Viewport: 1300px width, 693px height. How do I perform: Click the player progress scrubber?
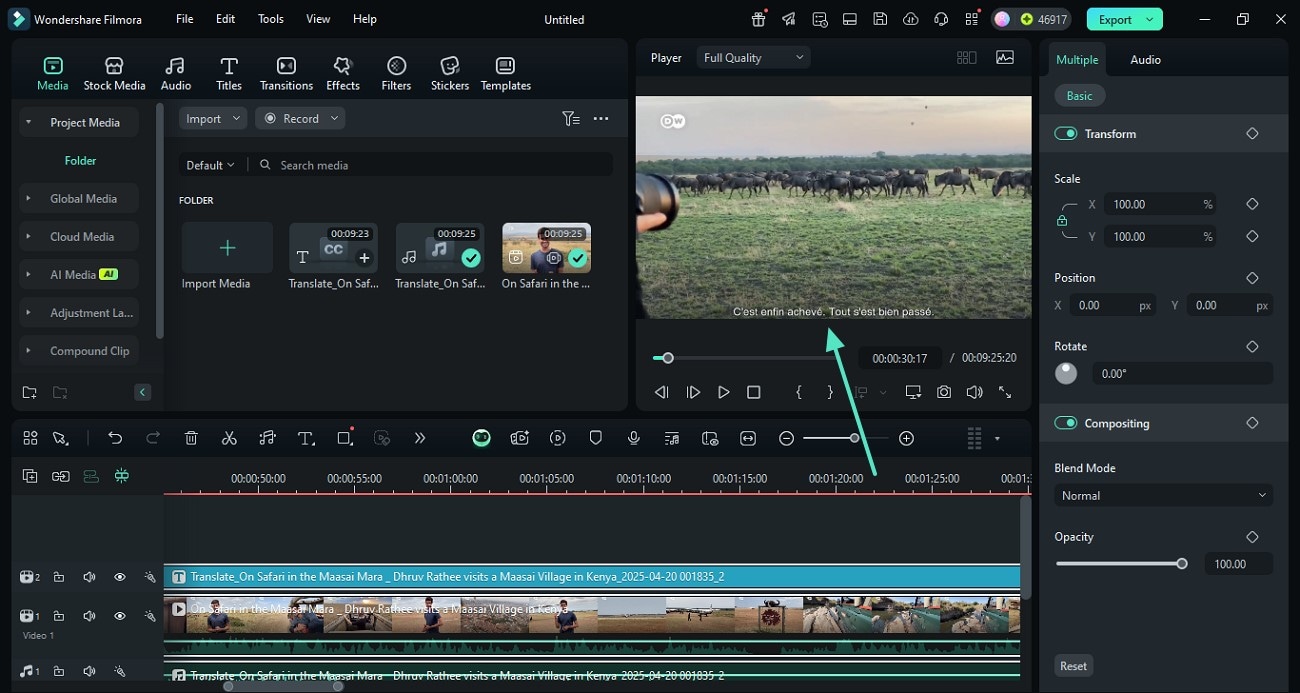(x=668, y=358)
